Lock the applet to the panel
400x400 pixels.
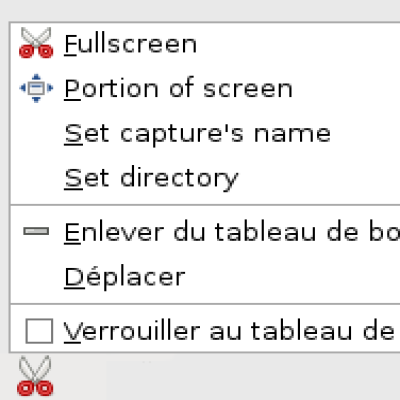click(x=205, y=331)
